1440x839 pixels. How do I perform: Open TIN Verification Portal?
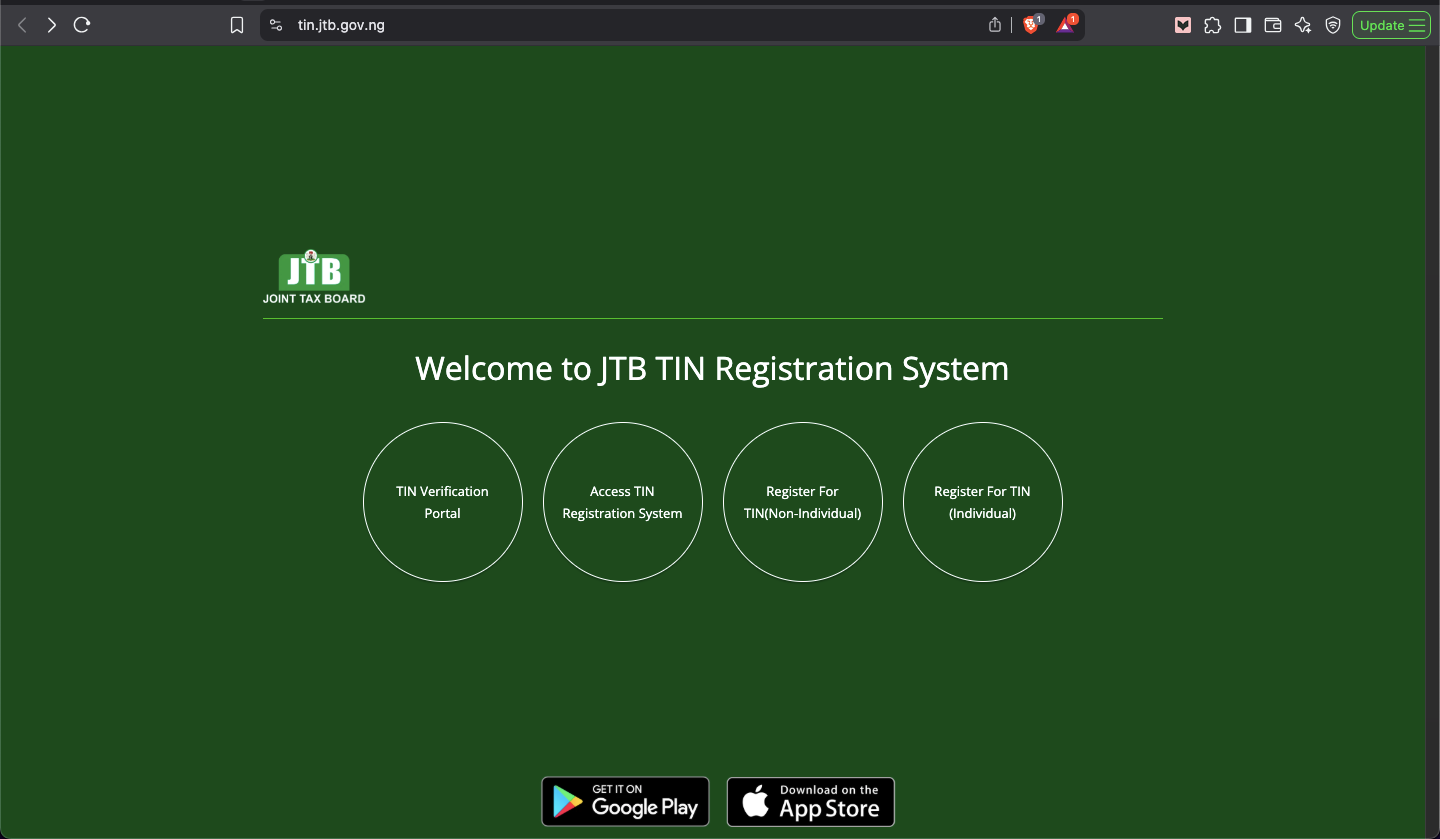442,502
